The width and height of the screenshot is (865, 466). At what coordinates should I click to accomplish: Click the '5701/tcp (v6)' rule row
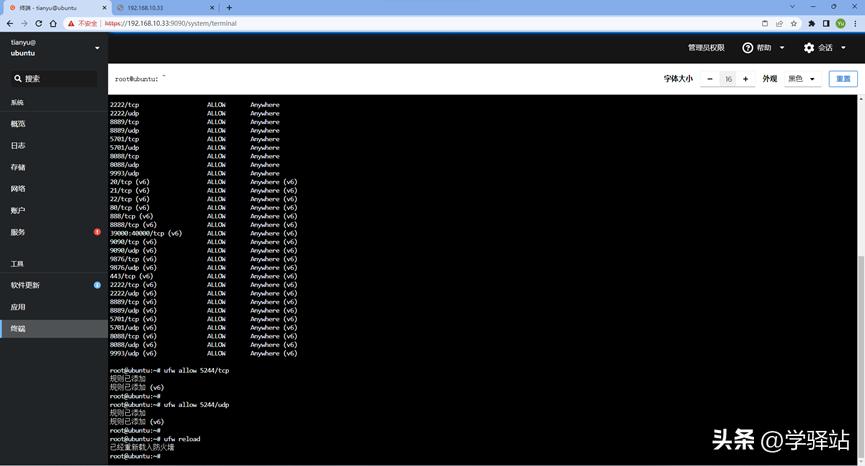tap(204, 319)
